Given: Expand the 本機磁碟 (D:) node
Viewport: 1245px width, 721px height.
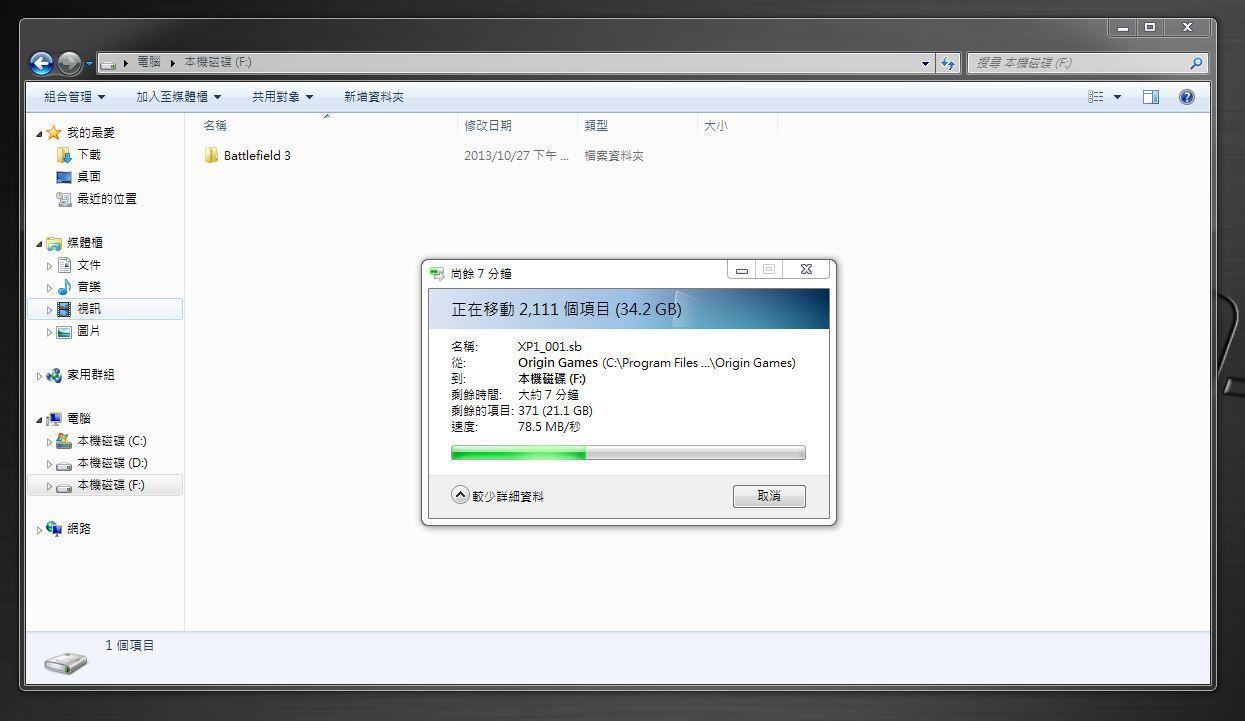Looking at the screenshot, I should [49, 464].
